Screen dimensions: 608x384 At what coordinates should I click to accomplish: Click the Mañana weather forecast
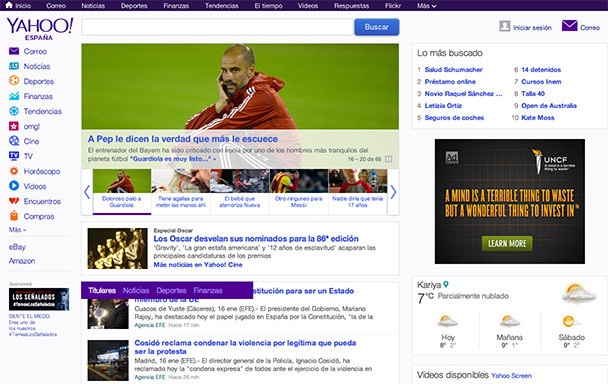tap(509, 332)
